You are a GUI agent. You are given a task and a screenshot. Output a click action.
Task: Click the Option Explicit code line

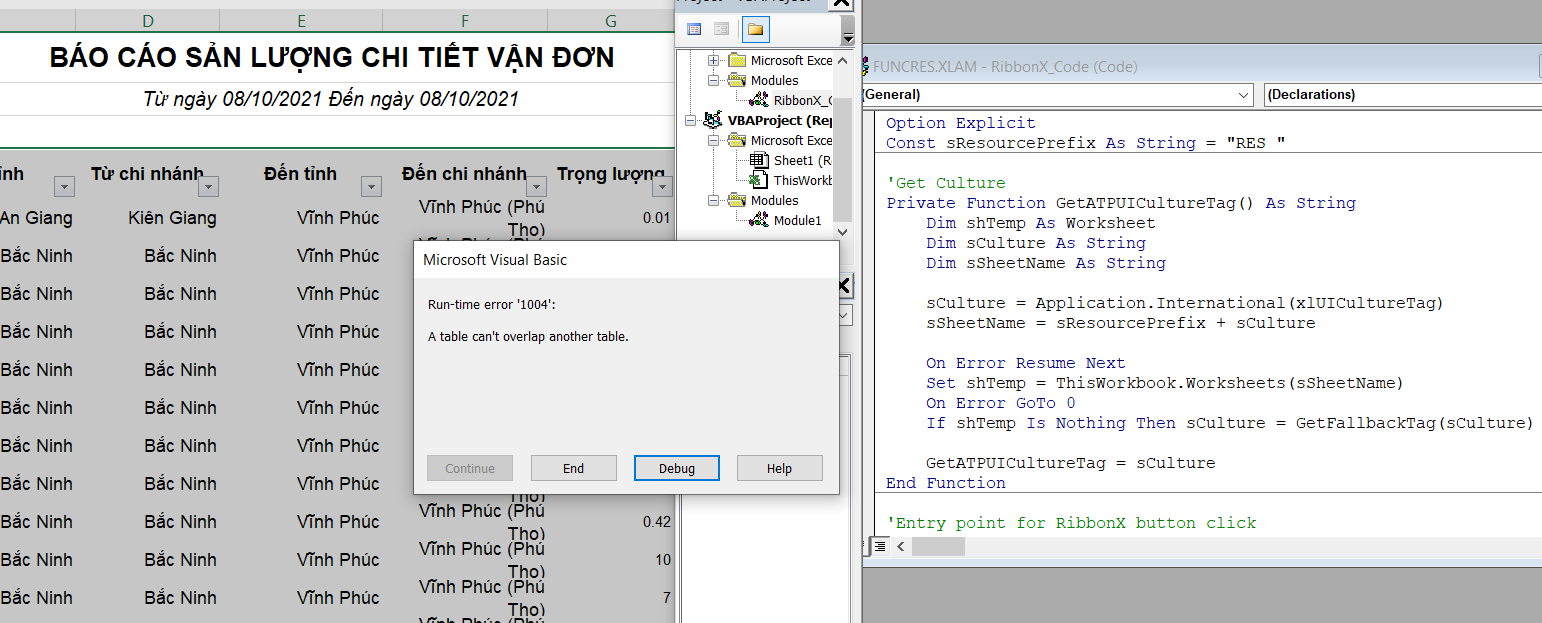961,123
